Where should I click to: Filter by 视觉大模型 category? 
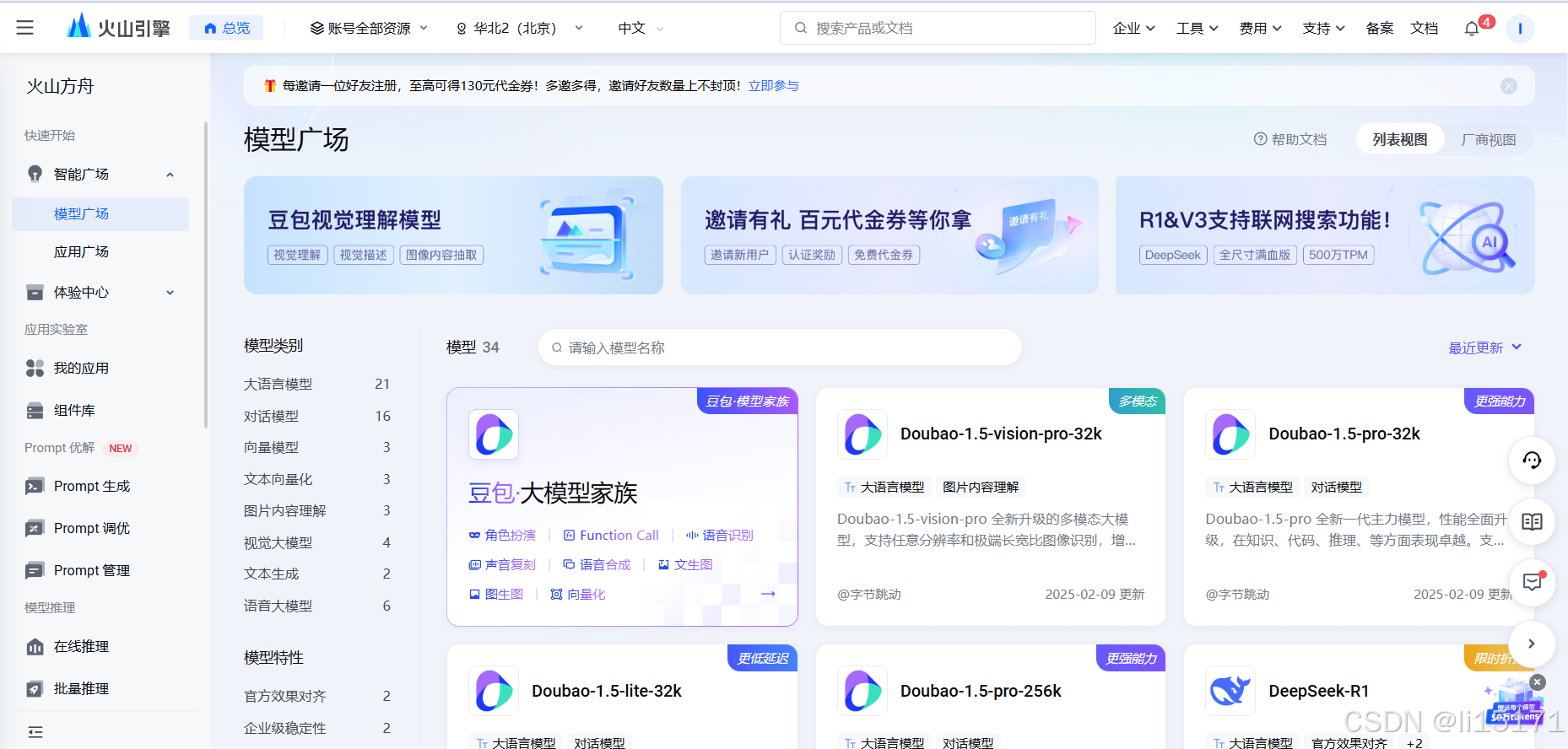pyautogui.click(x=317, y=542)
